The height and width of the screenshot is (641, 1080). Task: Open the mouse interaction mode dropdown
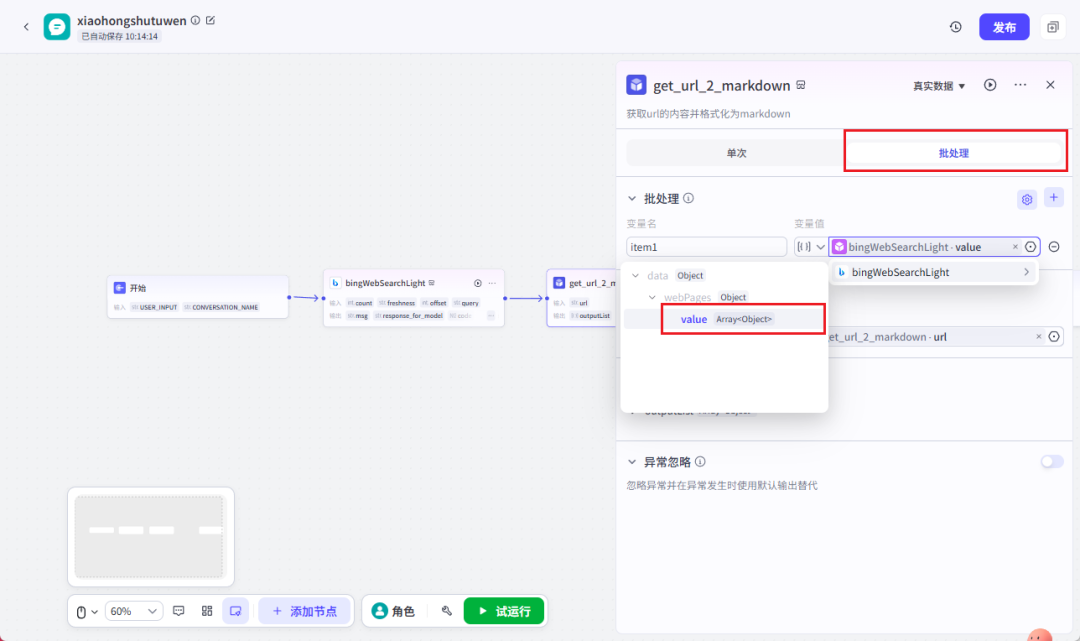pyautogui.click(x=86, y=611)
